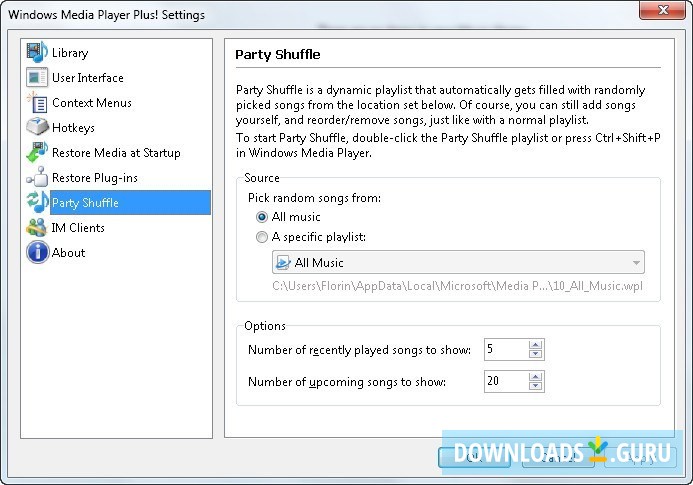Switch to Context Menus settings
Image resolution: width=693 pixels, height=485 pixels.
tap(91, 103)
